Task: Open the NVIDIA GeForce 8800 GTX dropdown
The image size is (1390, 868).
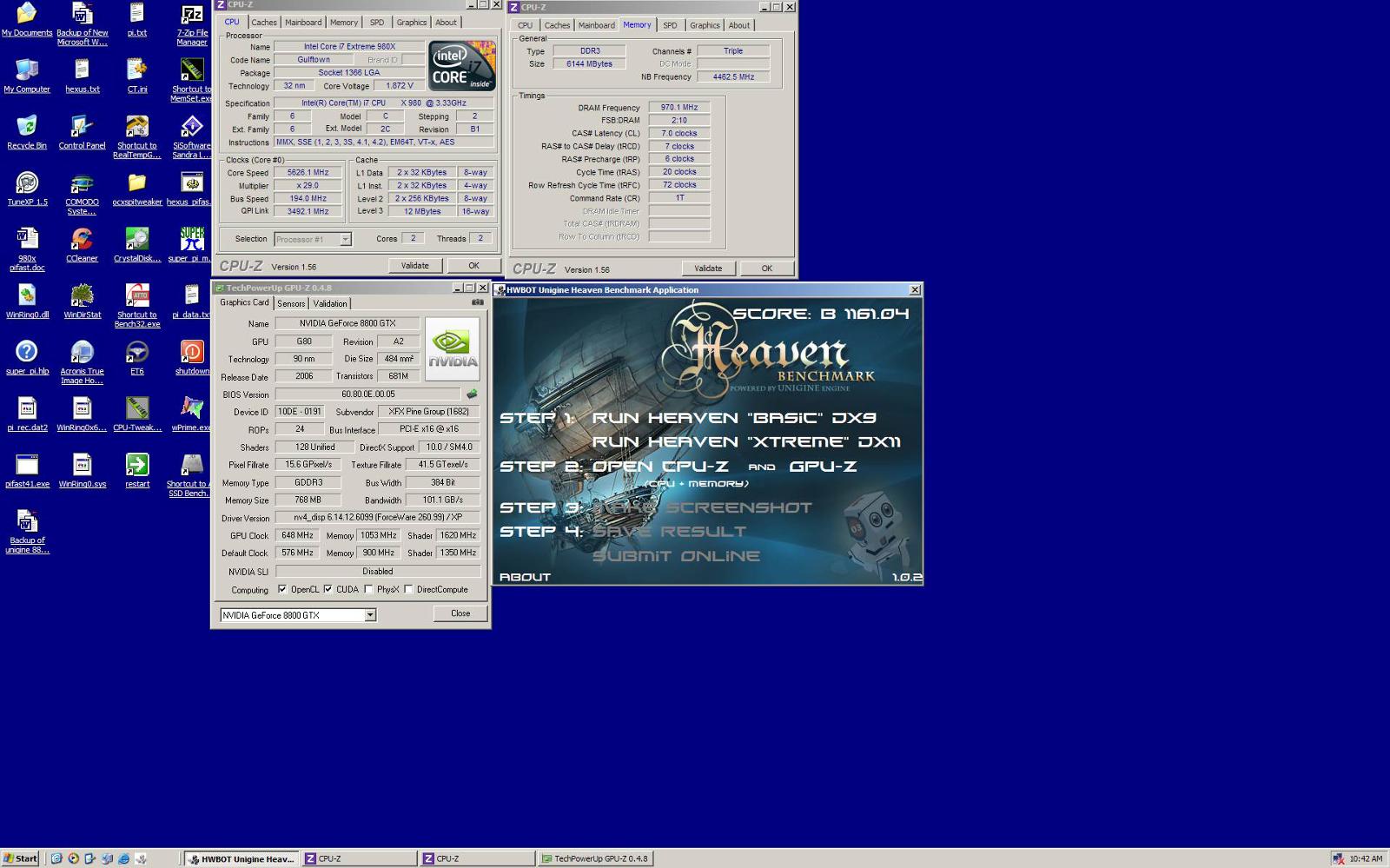Action: 370,615
